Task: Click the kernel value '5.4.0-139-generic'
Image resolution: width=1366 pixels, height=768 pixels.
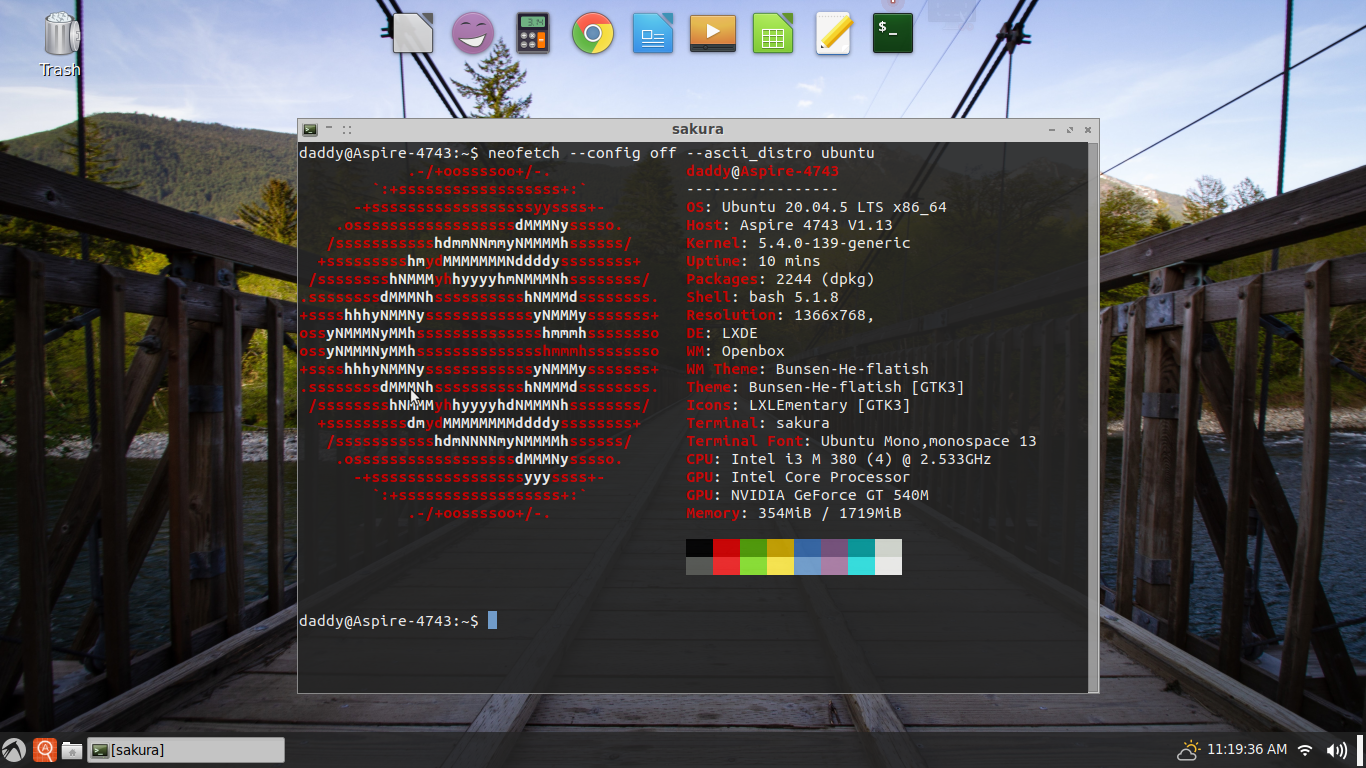Action: pos(834,243)
